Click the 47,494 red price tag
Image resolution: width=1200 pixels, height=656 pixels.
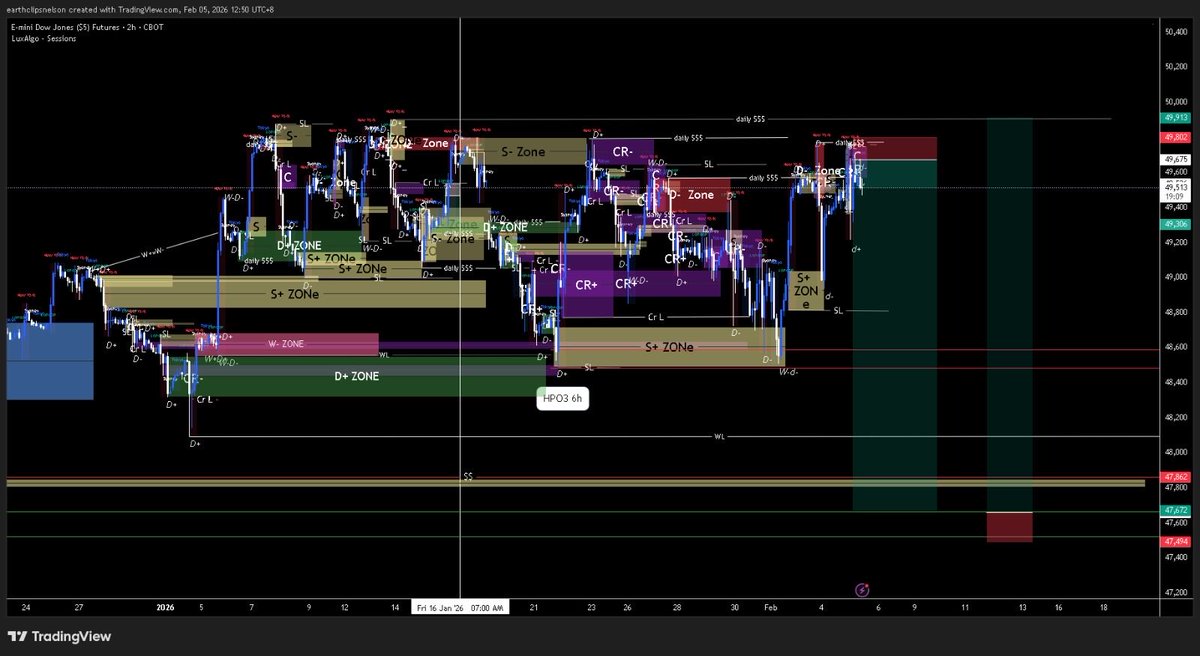tap(1175, 541)
